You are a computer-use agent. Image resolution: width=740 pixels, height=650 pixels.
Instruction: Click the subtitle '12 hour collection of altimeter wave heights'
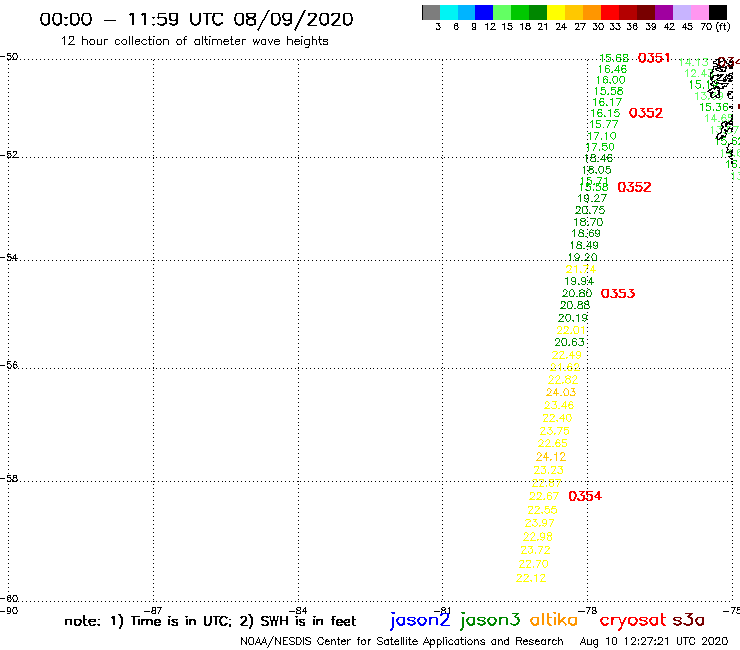(x=194, y=41)
